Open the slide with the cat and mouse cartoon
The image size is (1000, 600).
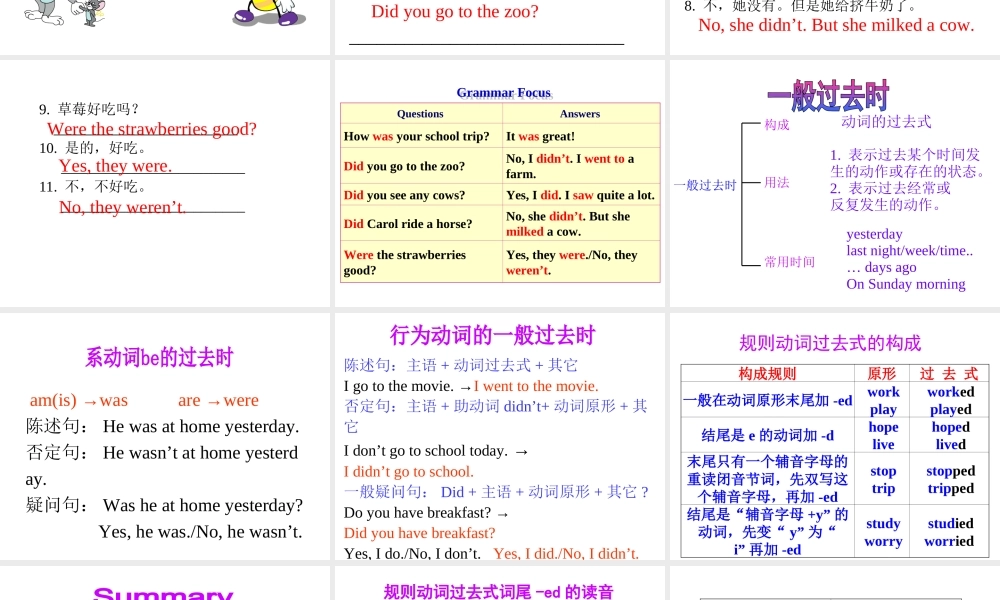click(165, 27)
